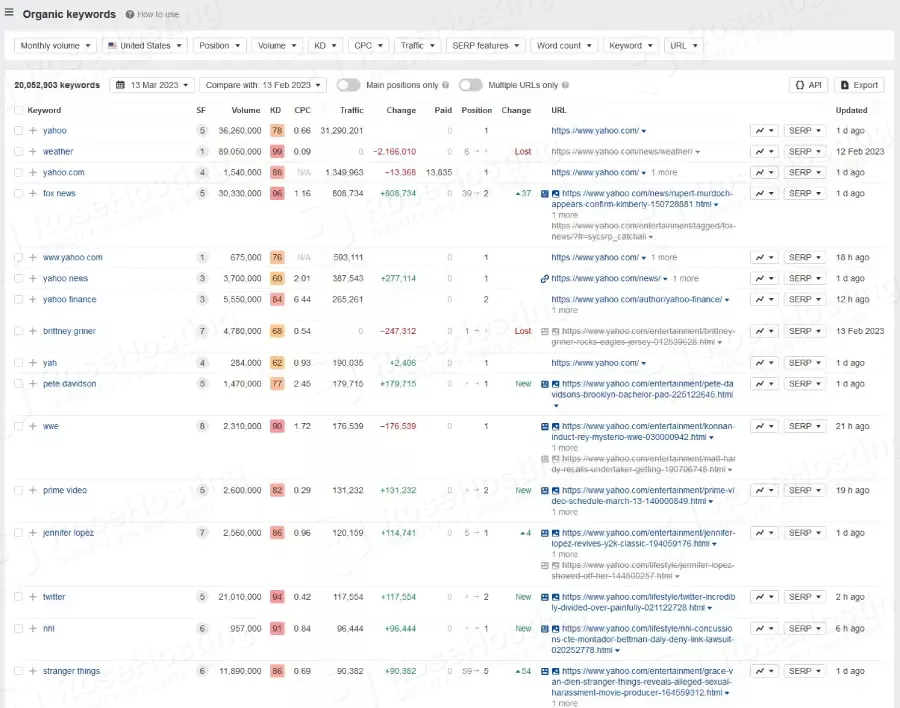This screenshot has height=708, width=900.
Task: Expand the fox news row plus icon
Action: click(33, 194)
